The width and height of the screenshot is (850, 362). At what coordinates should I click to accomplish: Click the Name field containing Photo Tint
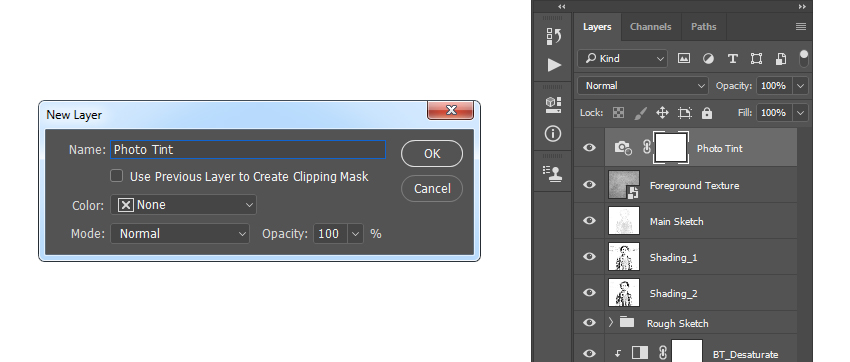[x=248, y=150]
